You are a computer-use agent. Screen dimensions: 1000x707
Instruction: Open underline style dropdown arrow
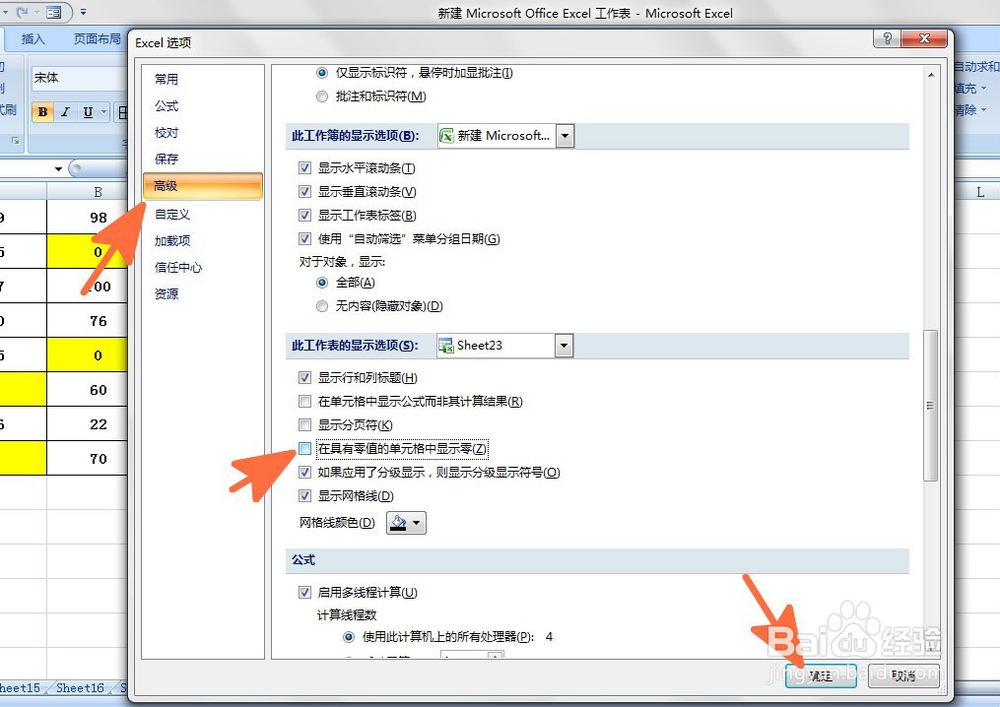[104, 112]
